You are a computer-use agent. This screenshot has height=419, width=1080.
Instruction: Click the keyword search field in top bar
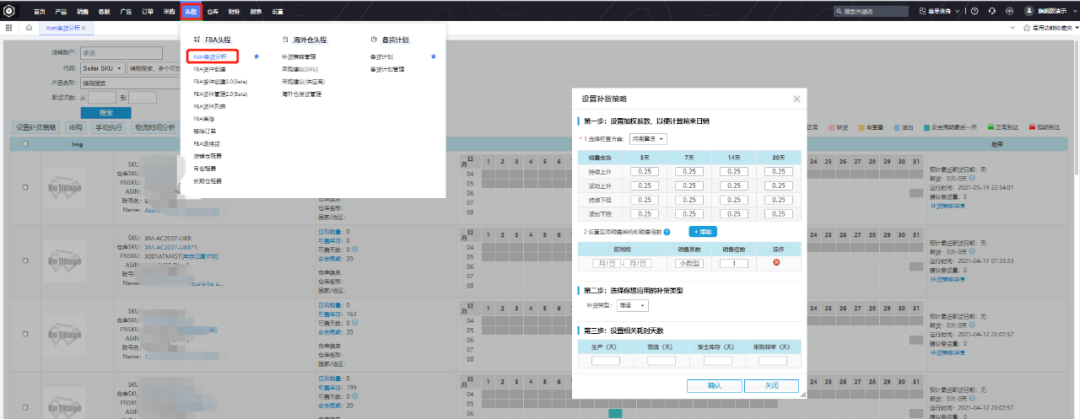[x=870, y=11]
